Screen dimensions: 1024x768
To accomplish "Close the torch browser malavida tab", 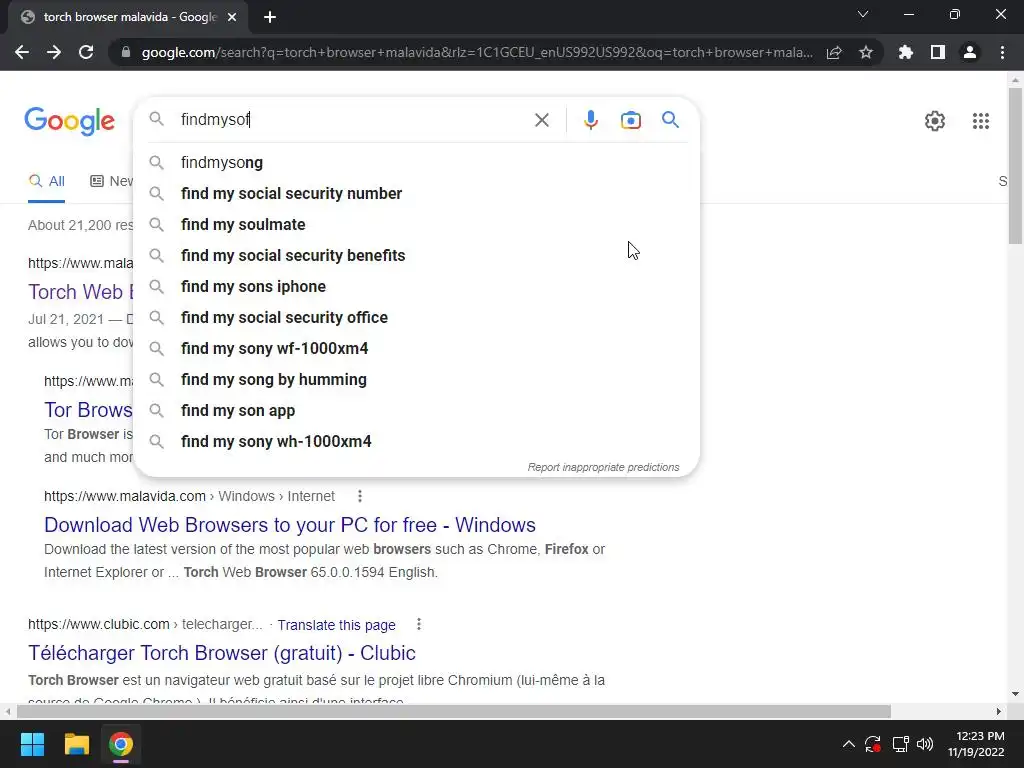I will [232, 17].
